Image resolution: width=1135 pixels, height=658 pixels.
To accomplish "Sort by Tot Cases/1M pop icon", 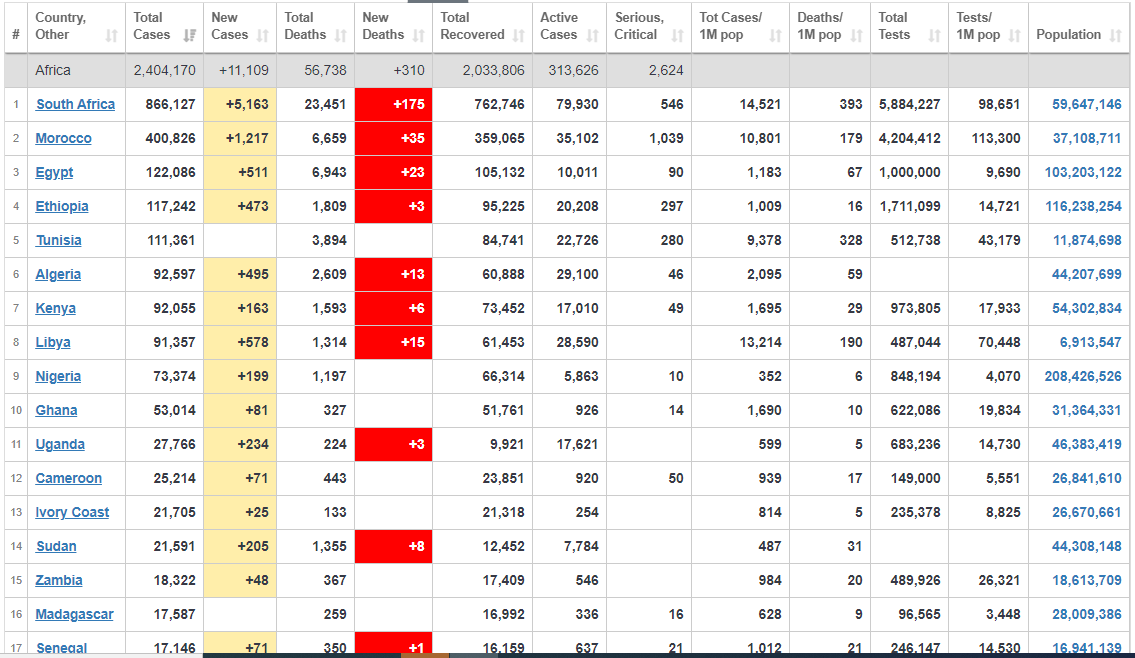I will coord(775,35).
